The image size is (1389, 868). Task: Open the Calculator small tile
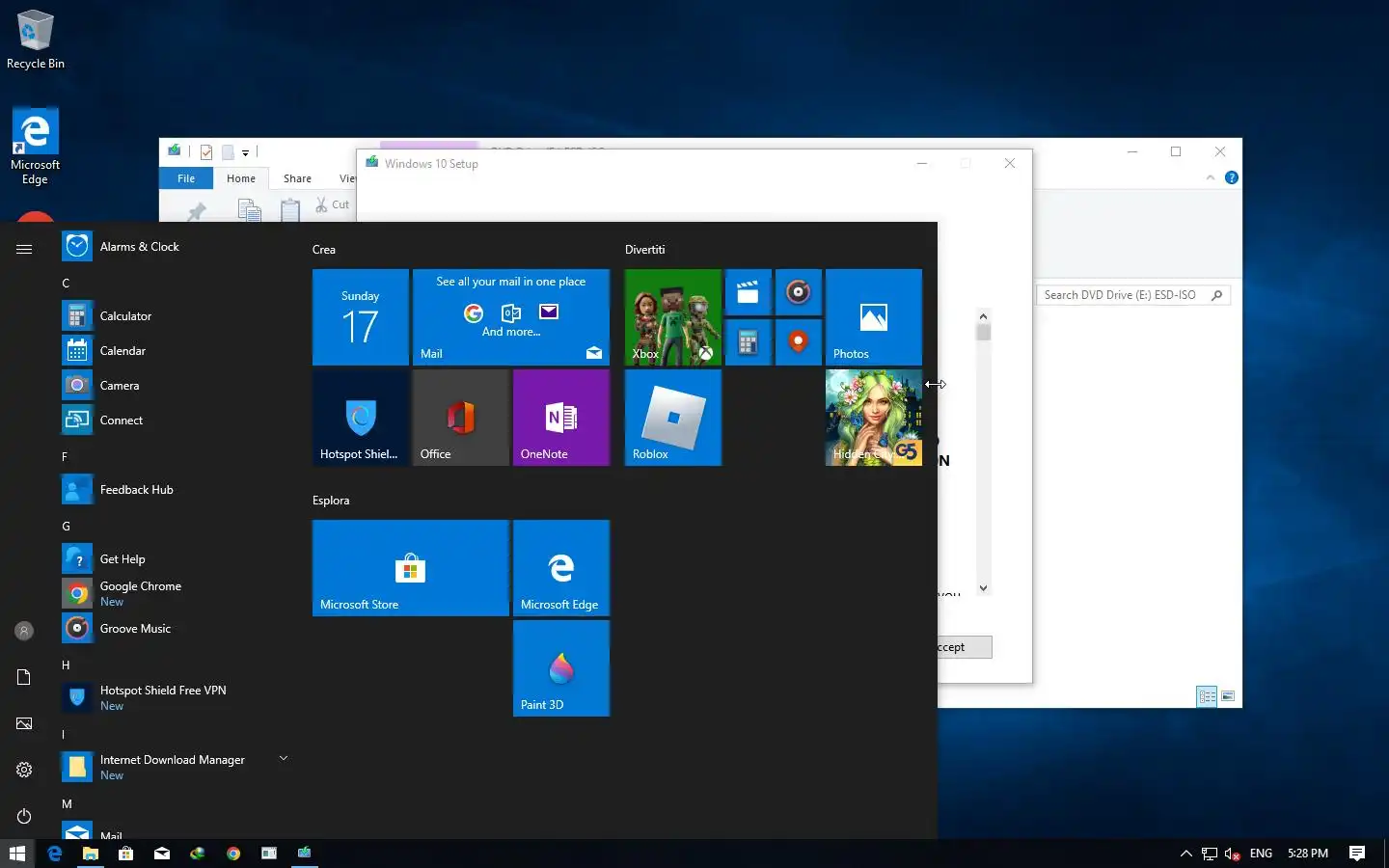pyautogui.click(x=749, y=342)
